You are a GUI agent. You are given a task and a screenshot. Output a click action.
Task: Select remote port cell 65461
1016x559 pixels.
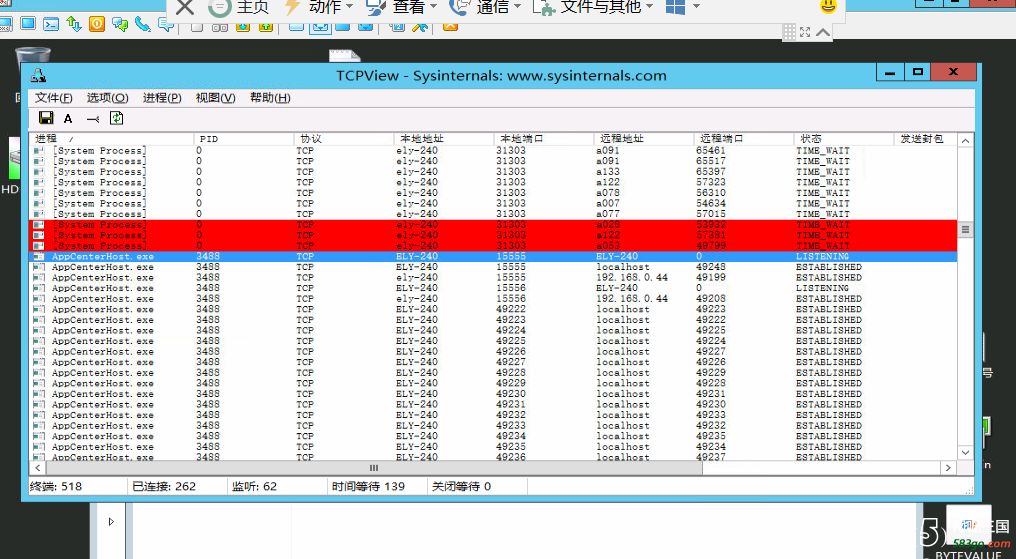pos(711,150)
